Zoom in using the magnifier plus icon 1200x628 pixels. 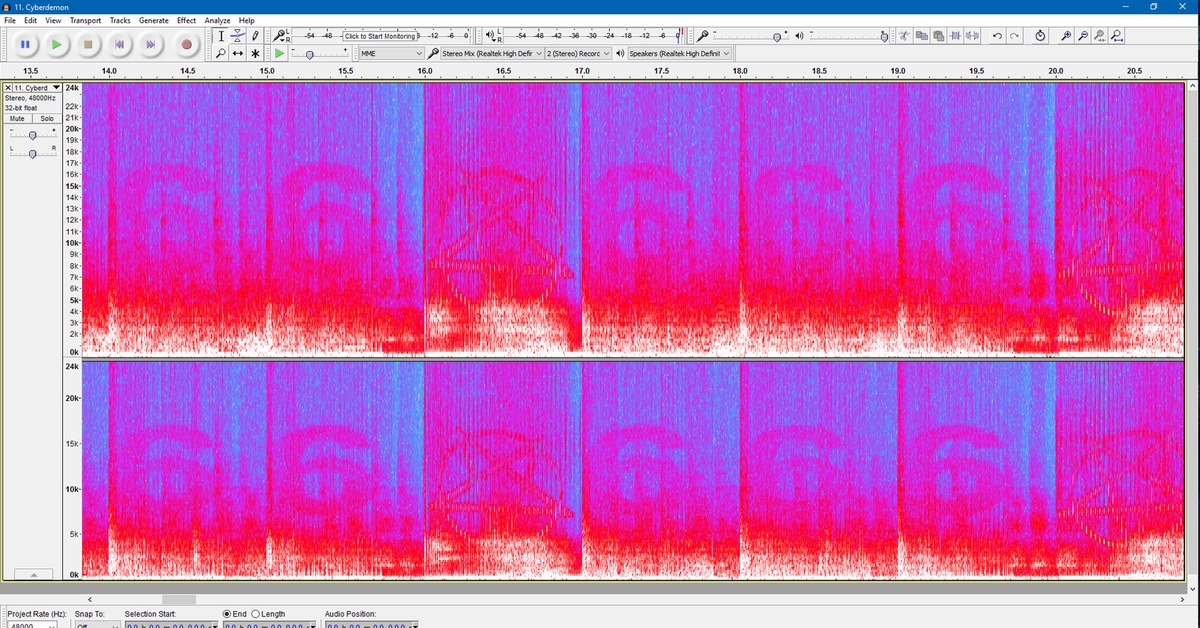coord(1066,36)
